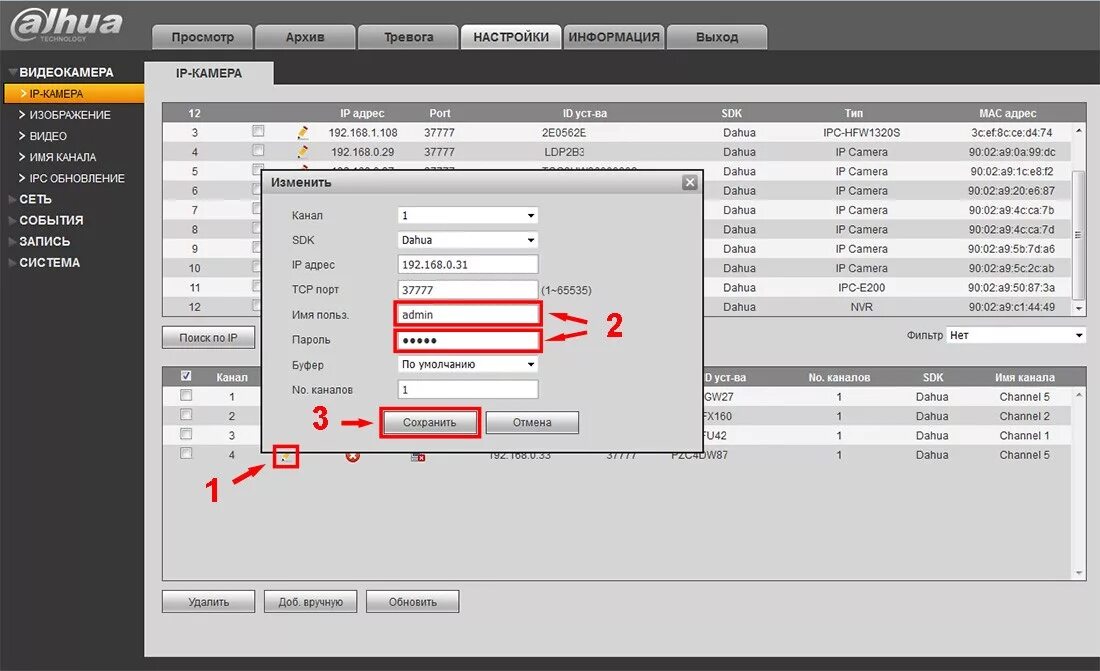Go to the Тревога tab
Screen dimensions: 1100x671
408,37
